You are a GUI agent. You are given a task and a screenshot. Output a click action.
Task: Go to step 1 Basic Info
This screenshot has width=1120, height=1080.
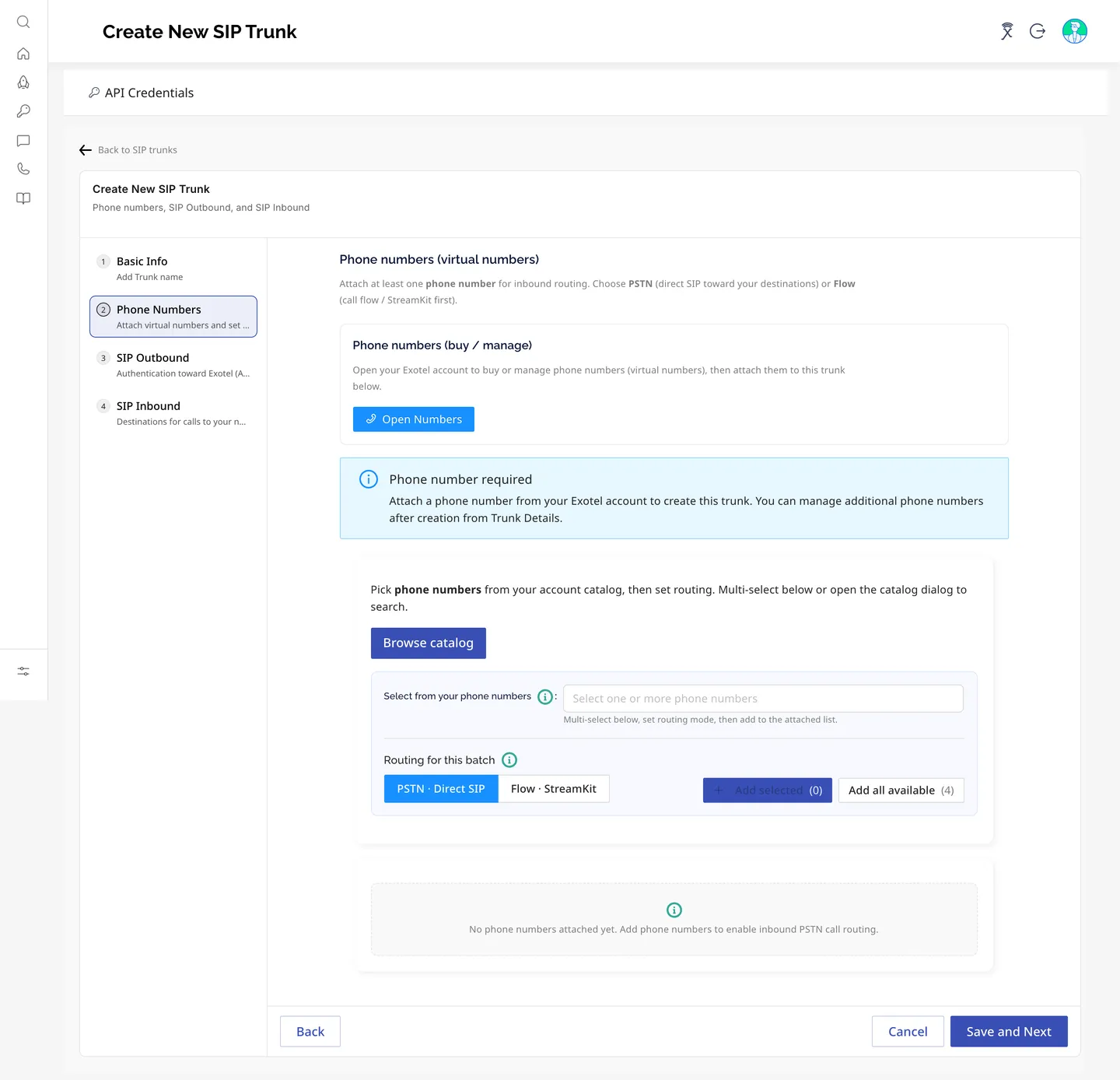(x=173, y=268)
